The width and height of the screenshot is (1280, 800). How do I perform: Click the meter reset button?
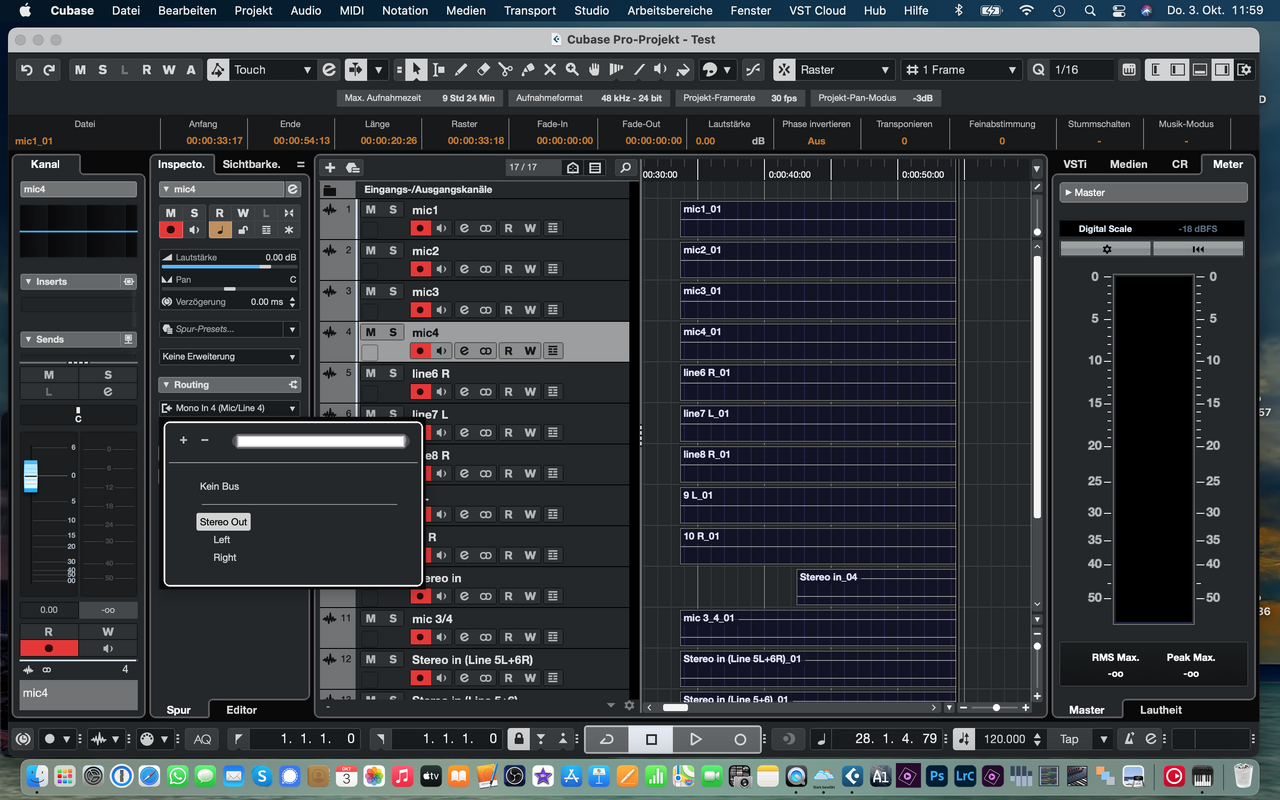coord(1198,249)
